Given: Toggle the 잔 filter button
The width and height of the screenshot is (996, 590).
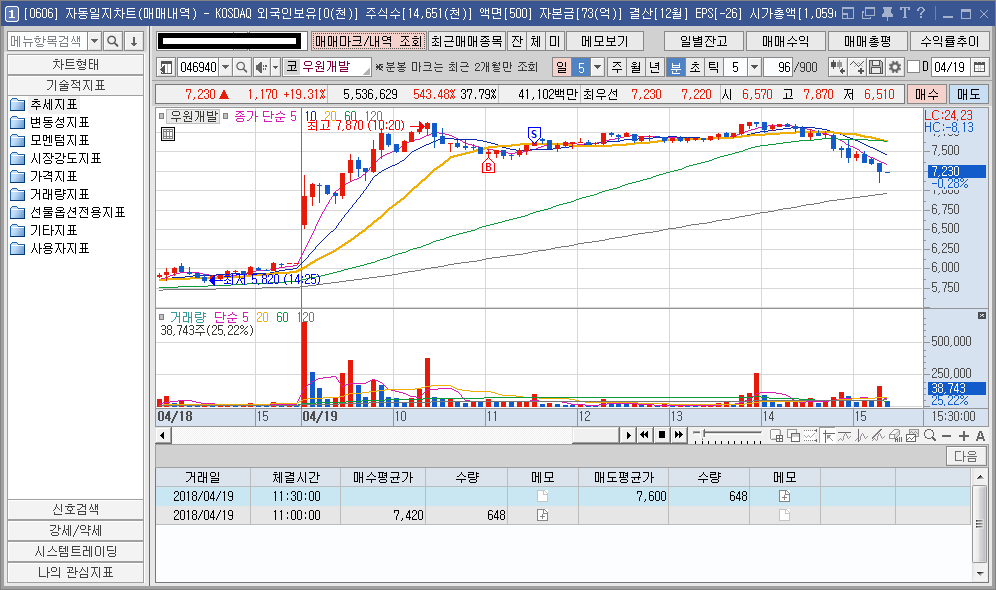Looking at the screenshot, I should 517,41.
